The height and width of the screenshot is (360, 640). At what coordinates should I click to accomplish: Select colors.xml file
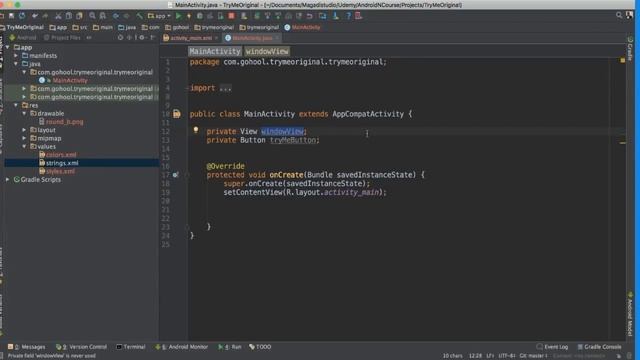pyautogui.click(x=61, y=155)
